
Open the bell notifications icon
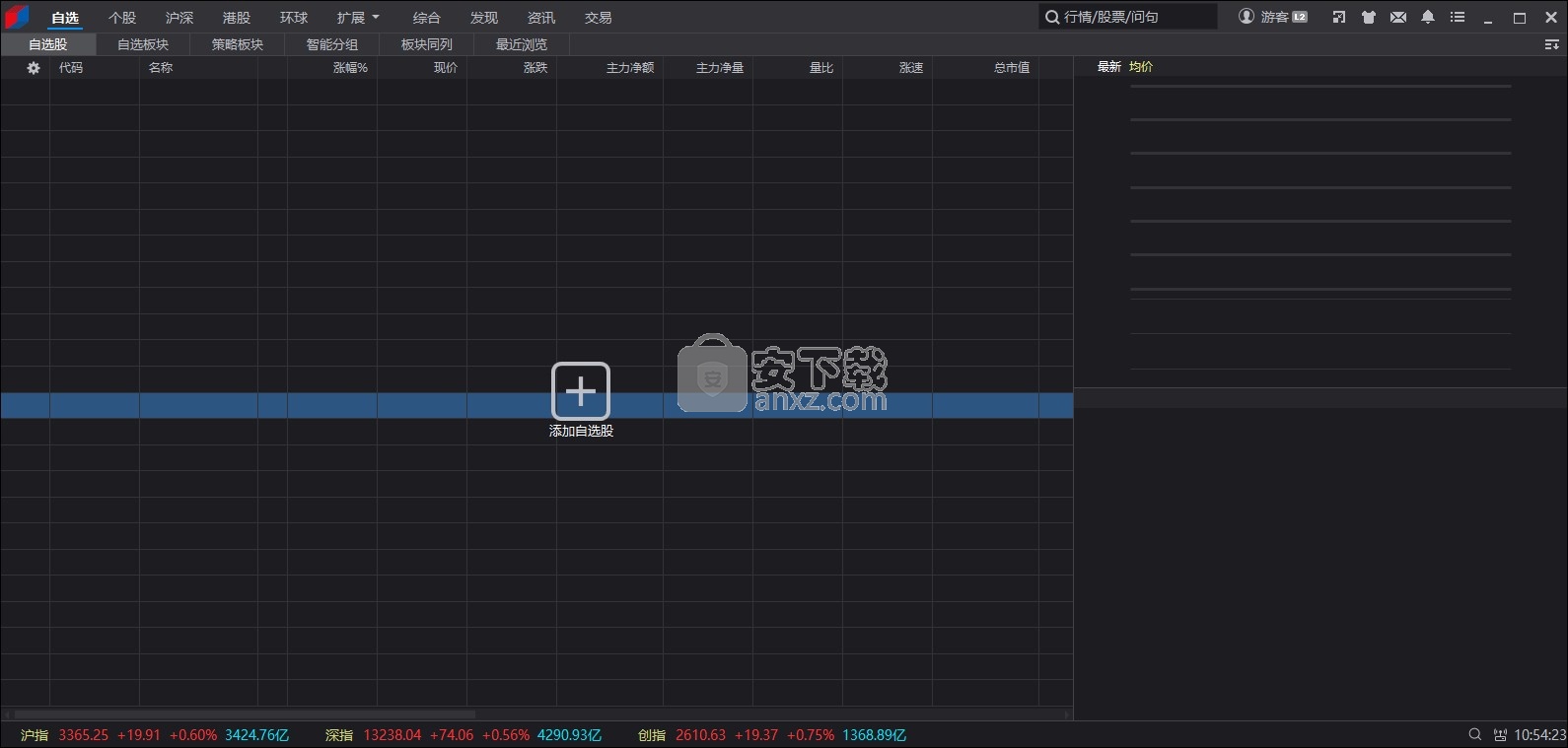click(x=1428, y=17)
